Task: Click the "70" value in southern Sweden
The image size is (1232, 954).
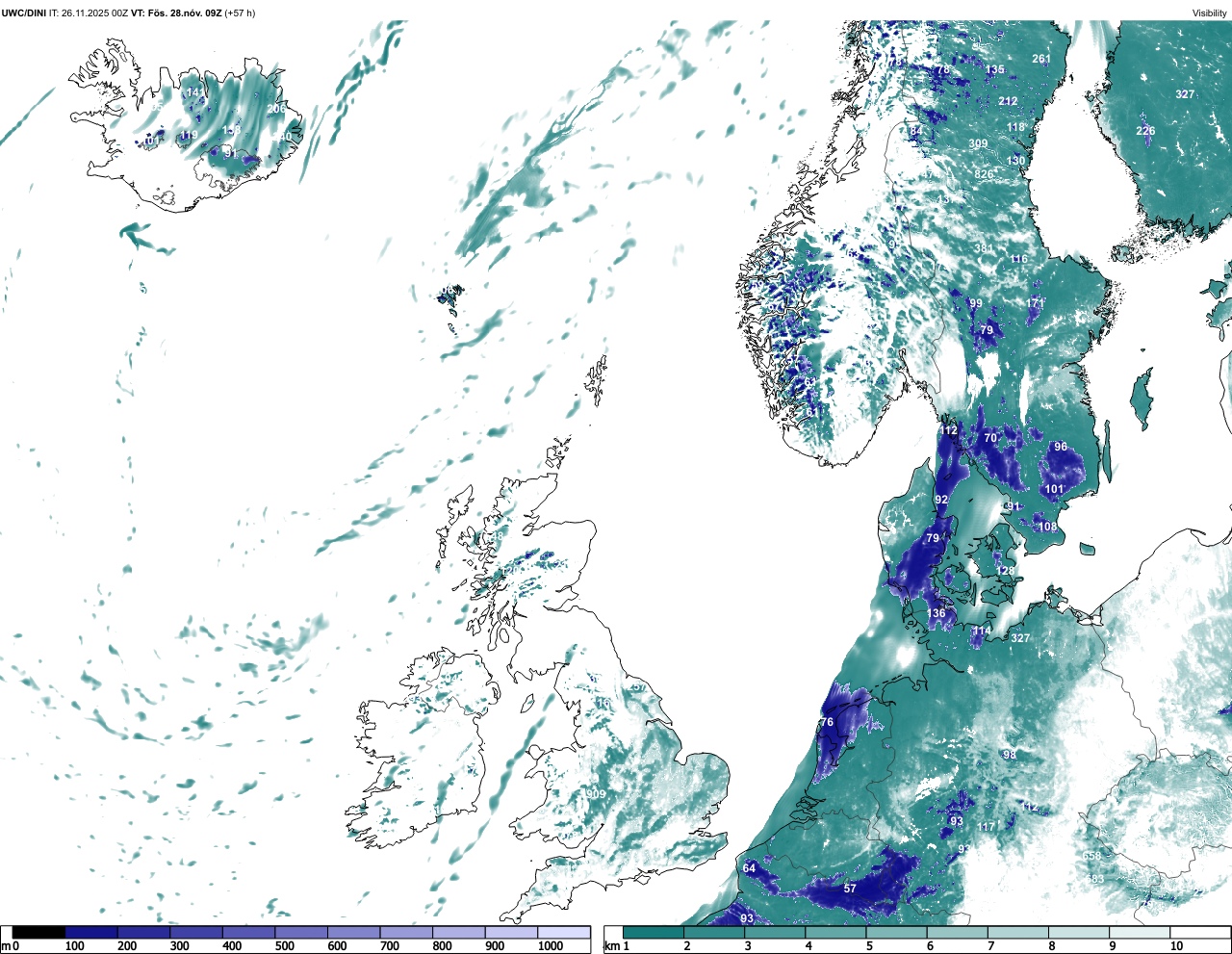Action: click(990, 438)
